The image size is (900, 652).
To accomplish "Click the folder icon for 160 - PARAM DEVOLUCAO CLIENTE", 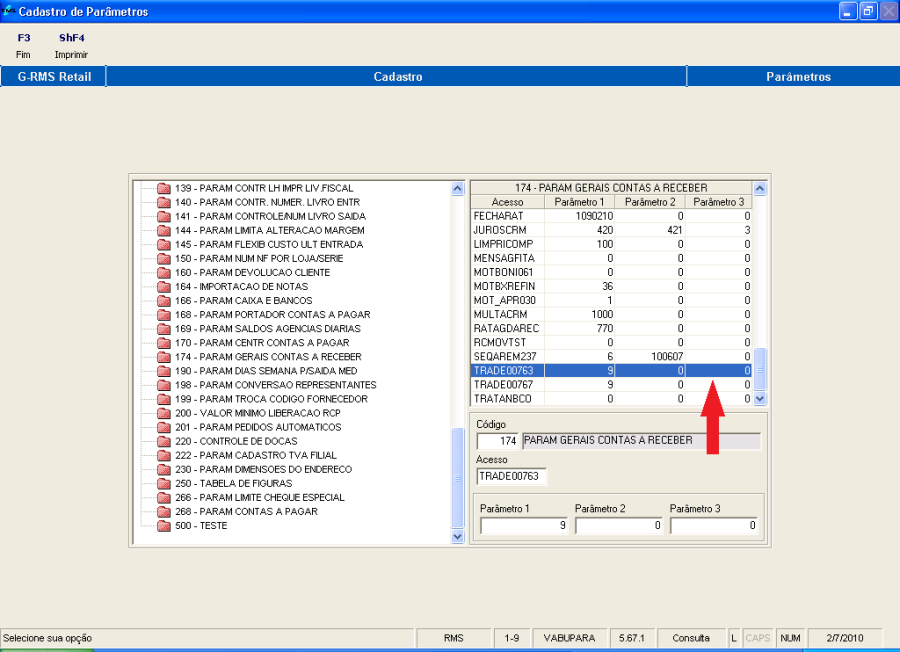I will [164, 273].
